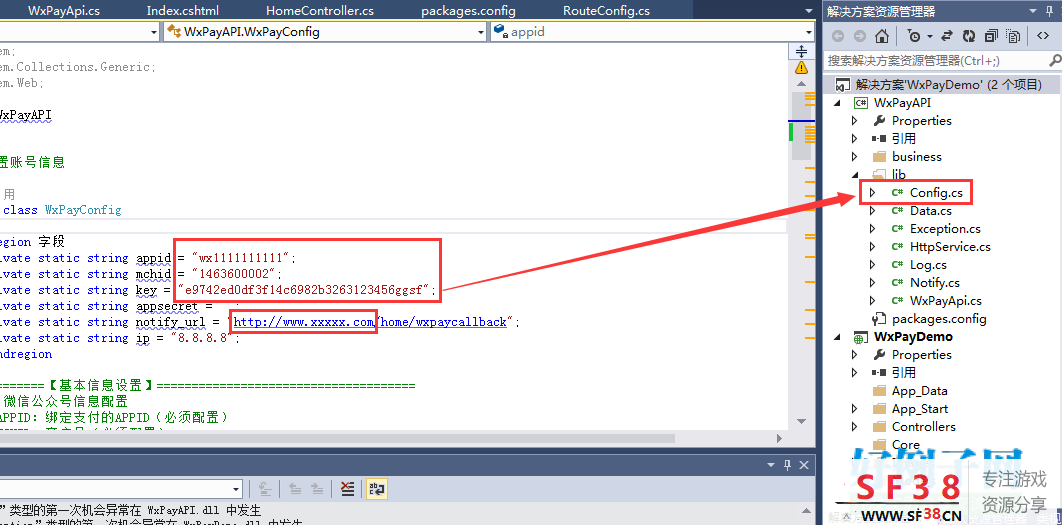Viewport: 1062px width, 525px height.
Task: Open Exception.cs file
Action: (x=946, y=229)
